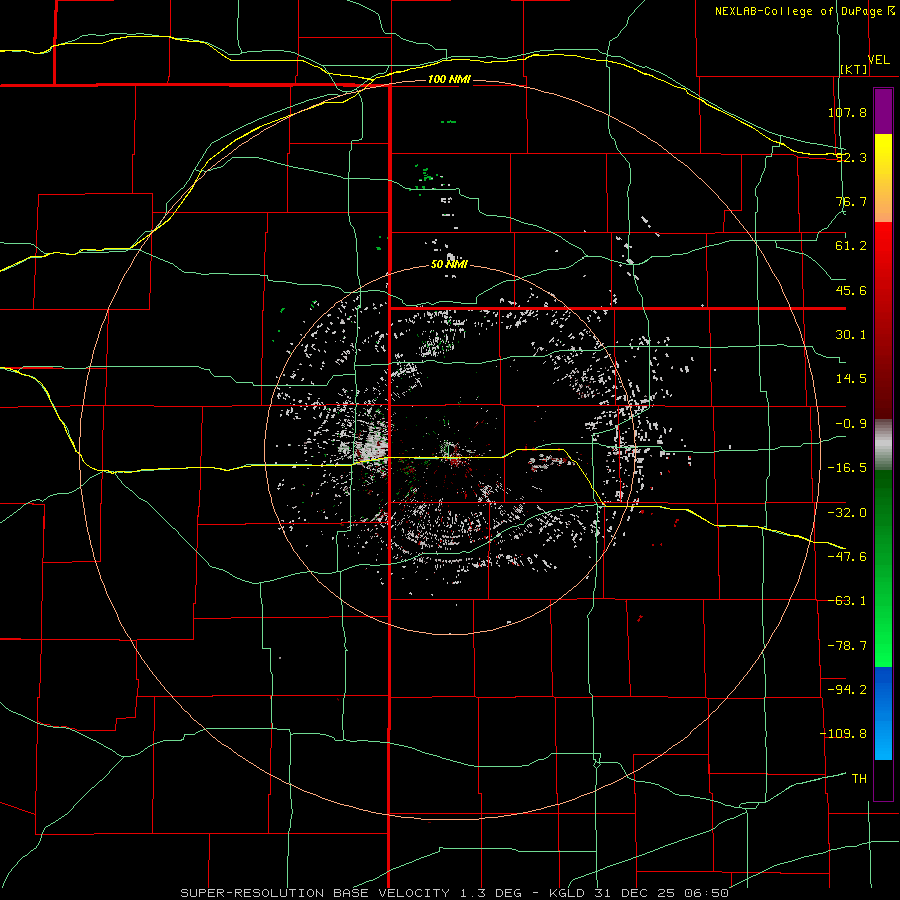This screenshot has height=900, width=900.
Task: Click the 50 NMI range ring label
Action: pyautogui.click(x=449, y=264)
